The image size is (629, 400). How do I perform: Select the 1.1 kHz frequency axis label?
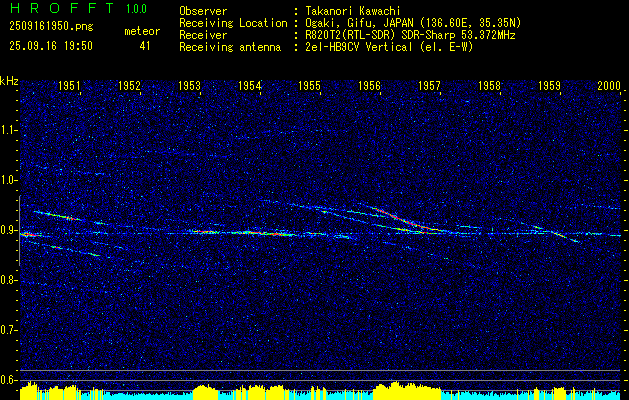9,130
